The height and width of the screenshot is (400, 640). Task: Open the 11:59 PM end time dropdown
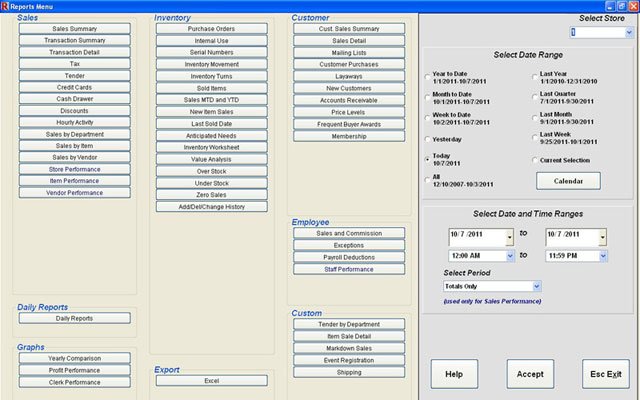coord(604,256)
